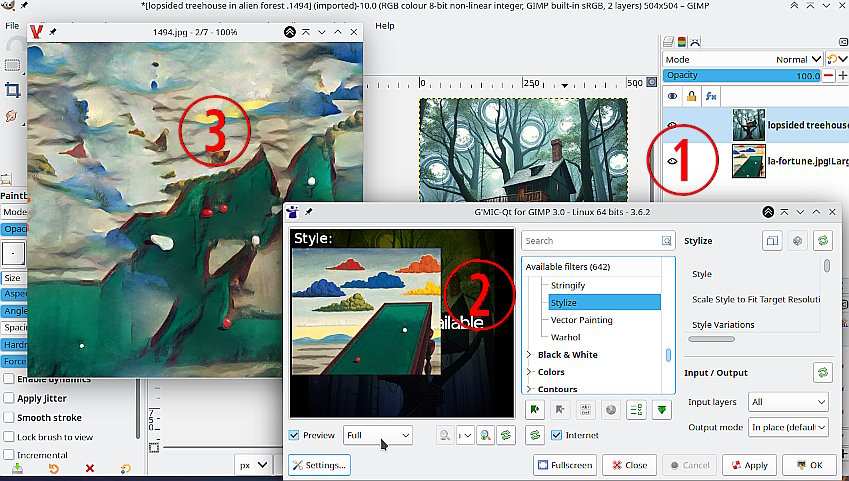
Task: Open the px unit dropdown in the GIMP status bar
Action: (253, 465)
